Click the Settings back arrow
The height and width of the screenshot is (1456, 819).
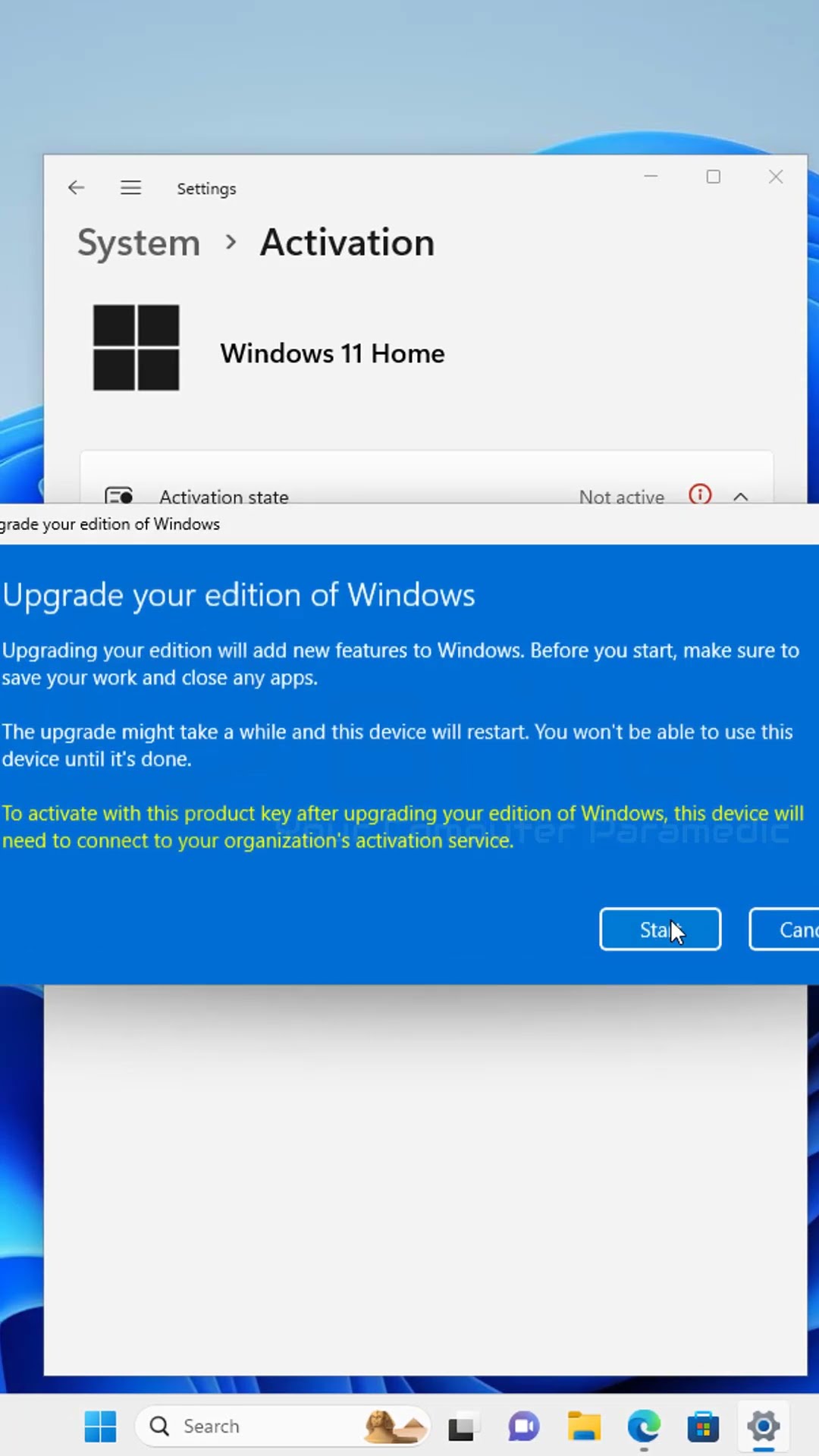tap(76, 187)
